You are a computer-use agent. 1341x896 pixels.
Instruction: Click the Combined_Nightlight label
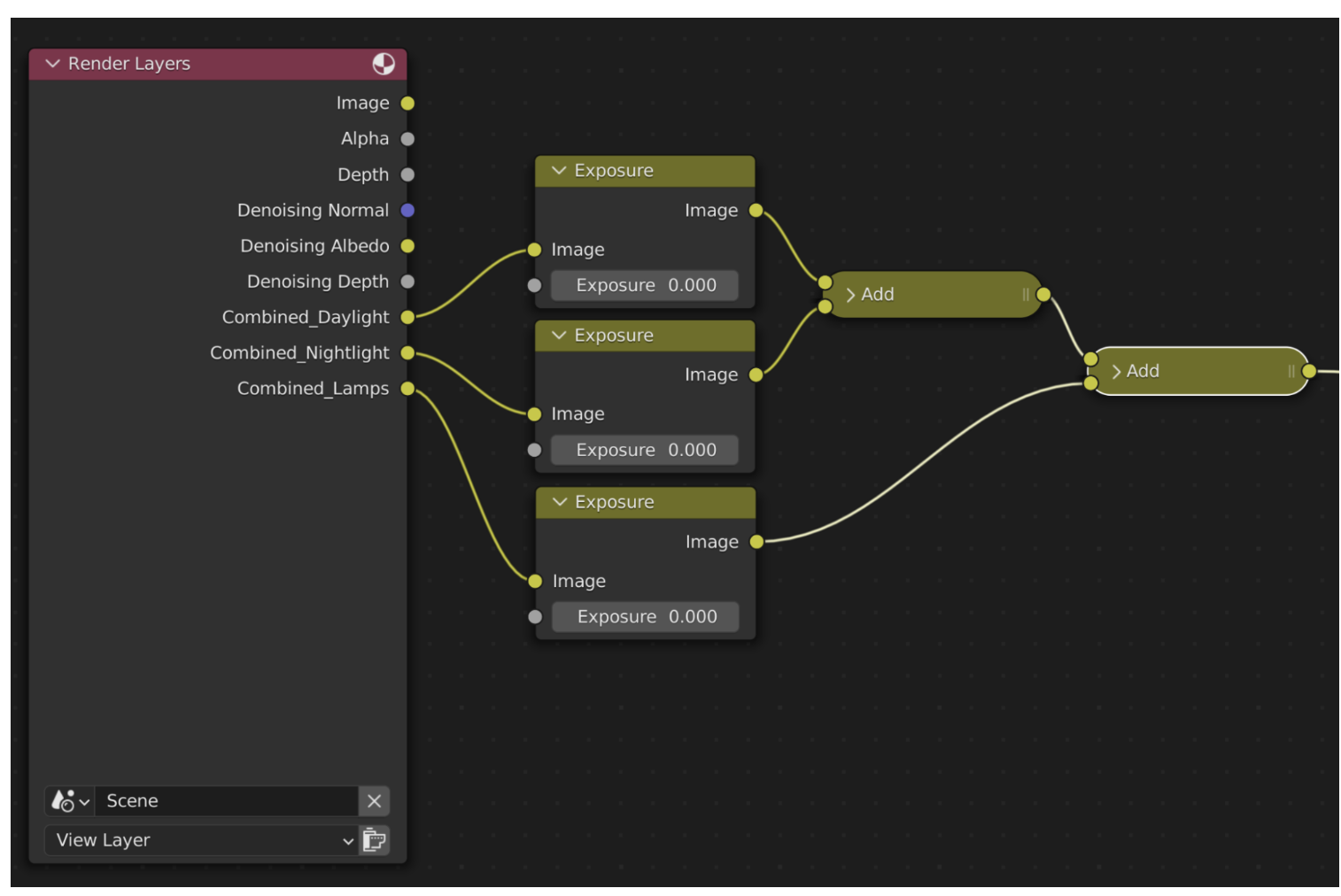pyautogui.click(x=299, y=352)
